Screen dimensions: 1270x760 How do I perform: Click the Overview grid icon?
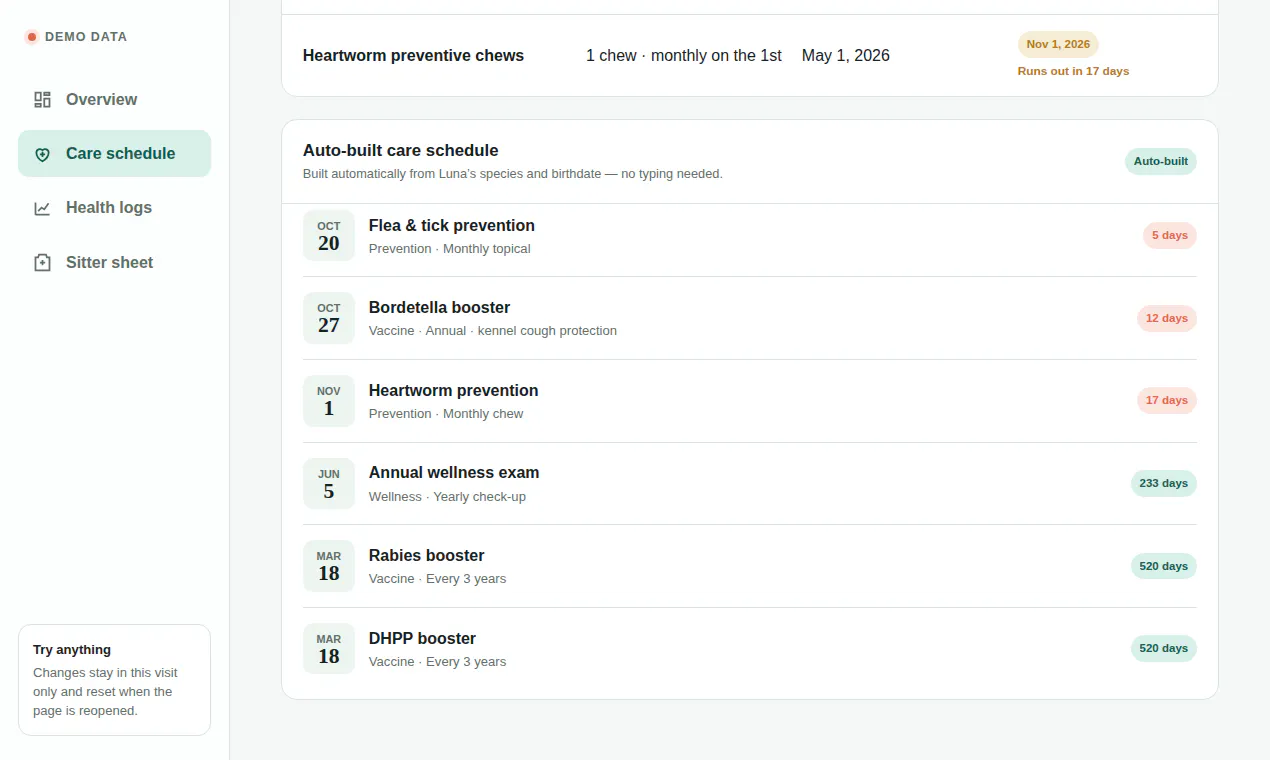[x=42, y=100]
